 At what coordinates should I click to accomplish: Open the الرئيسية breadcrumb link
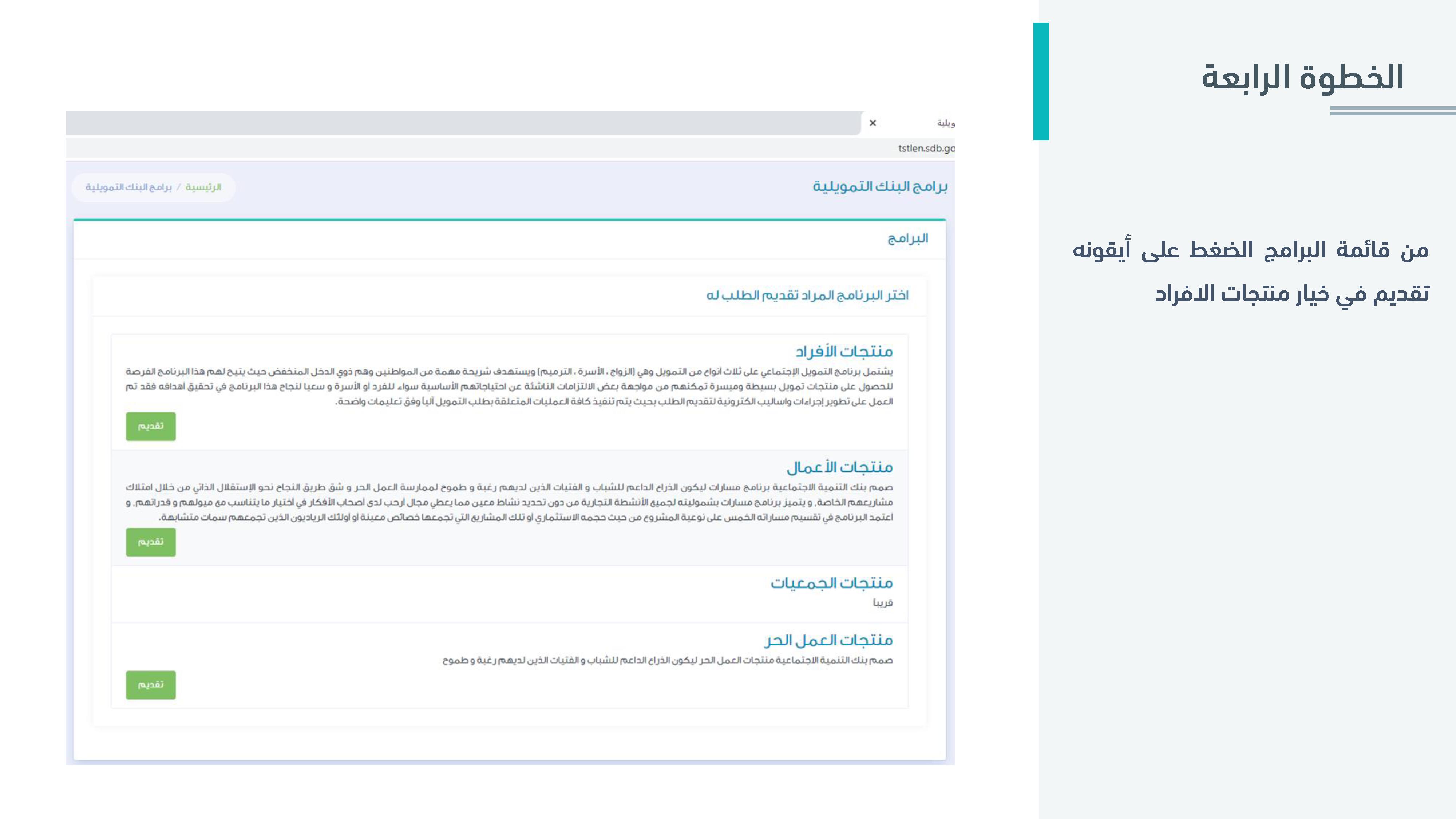[203, 187]
